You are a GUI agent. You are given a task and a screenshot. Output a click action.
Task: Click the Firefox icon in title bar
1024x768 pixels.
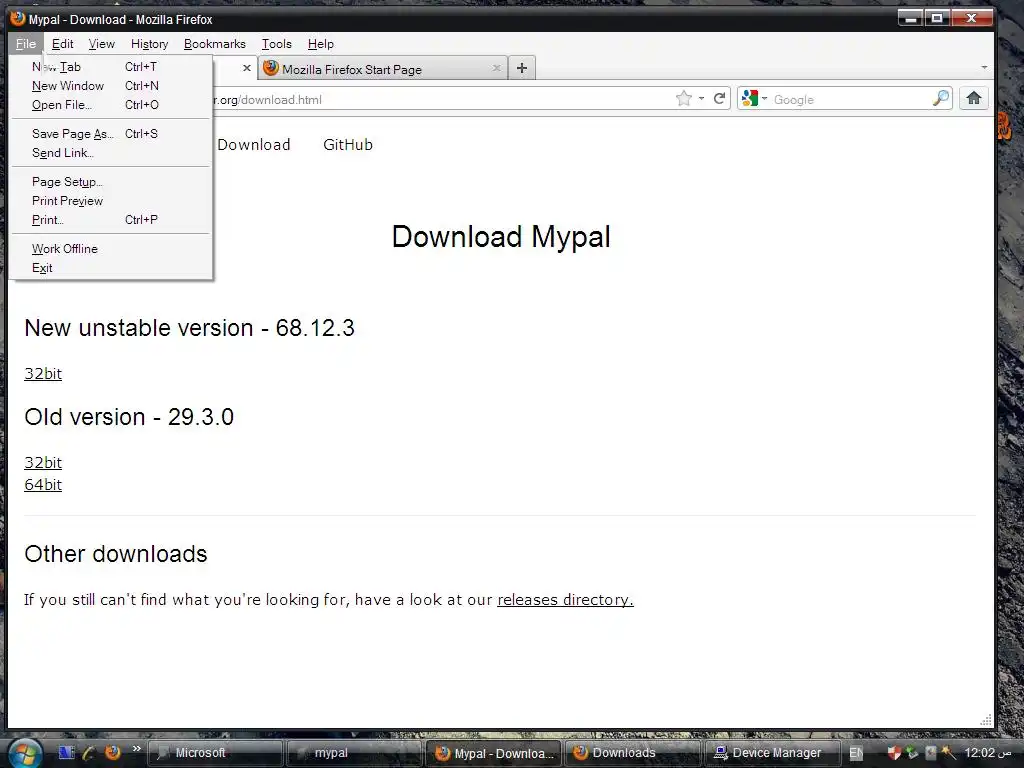pos(18,18)
